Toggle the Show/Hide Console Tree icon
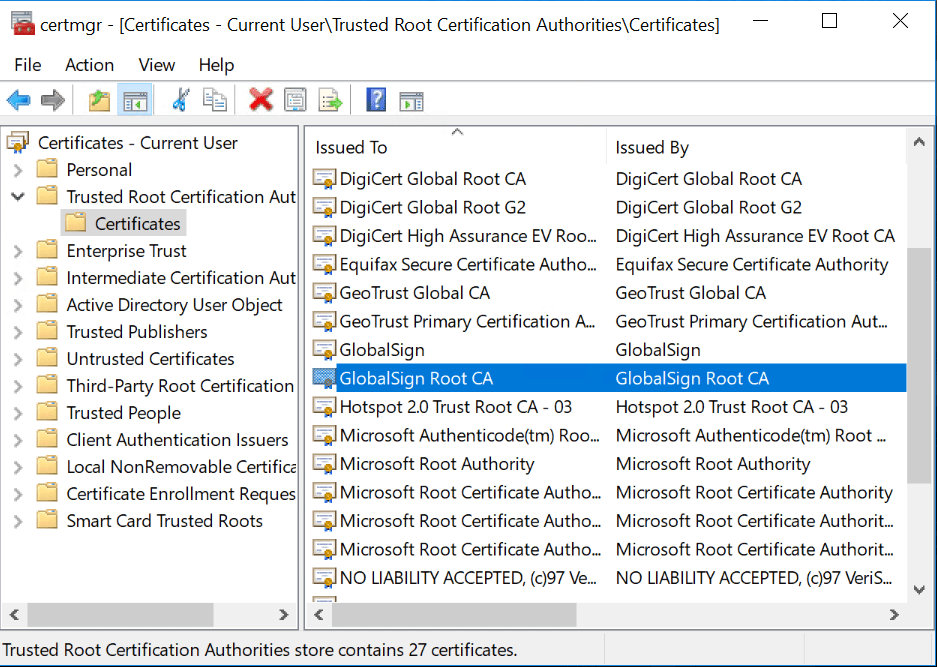 (135, 99)
